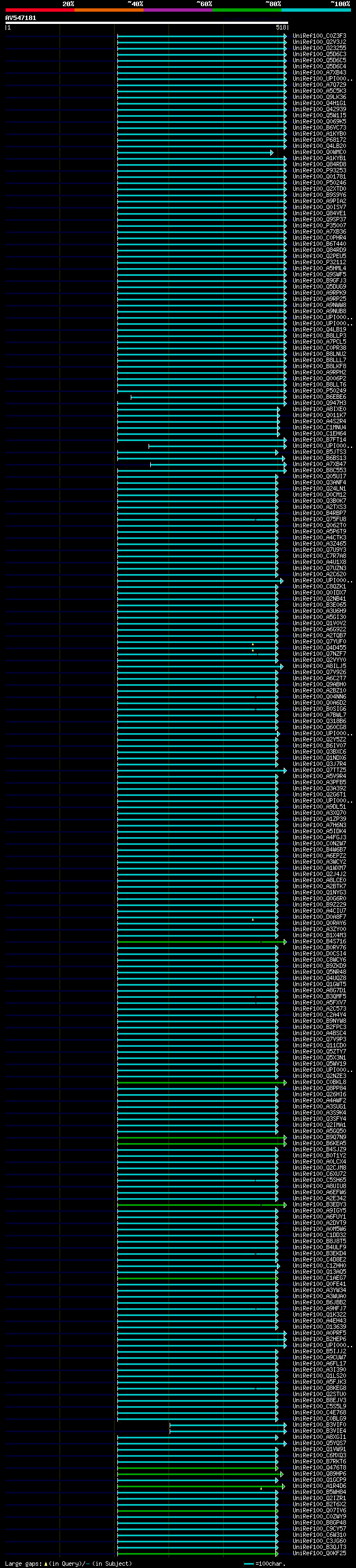Screen dimensions: 356x1568
Task: Click the green alignment bar of C0BKL8
Action: click(x=202, y=1082)
